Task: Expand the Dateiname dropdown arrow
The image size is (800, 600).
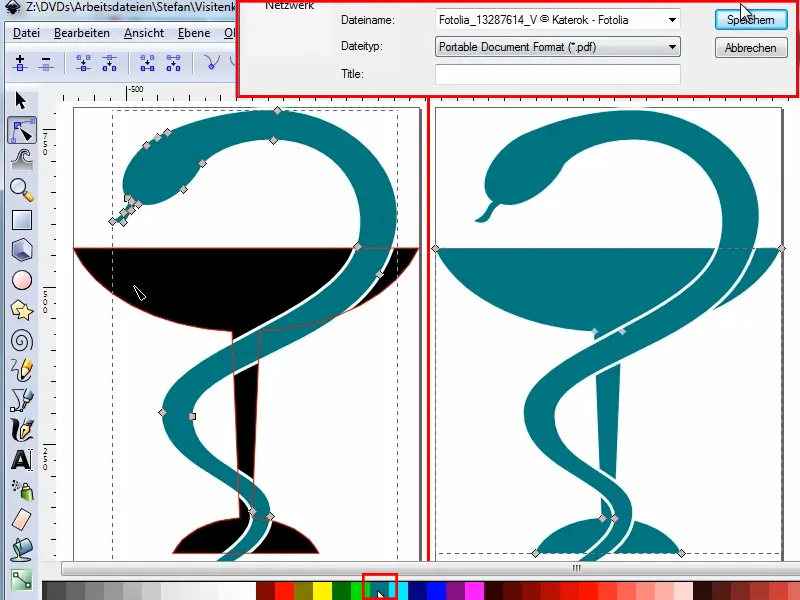Action: tap(672, 20)
